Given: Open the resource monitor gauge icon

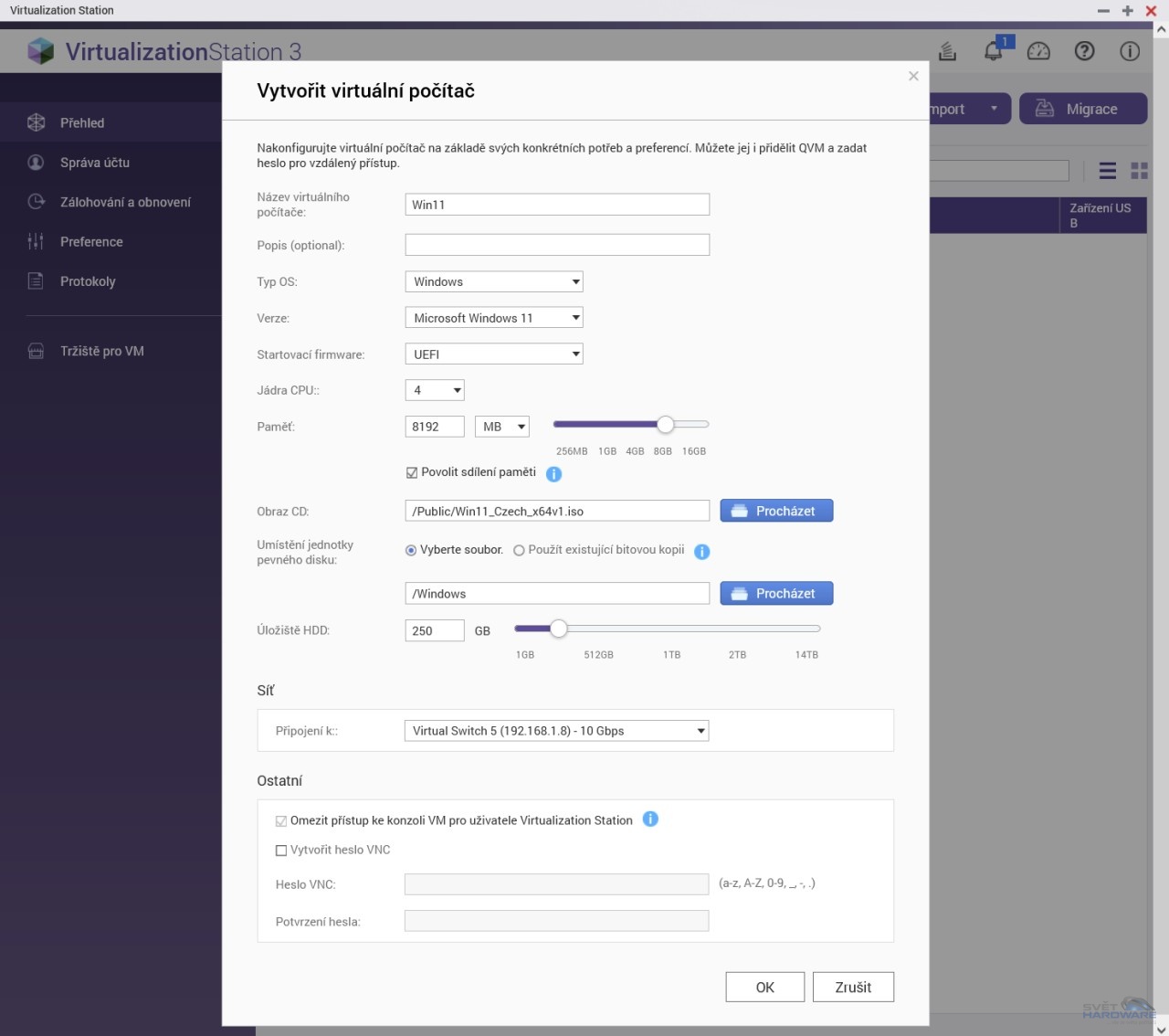Looking at the screenshot, I should (1038, 51).
